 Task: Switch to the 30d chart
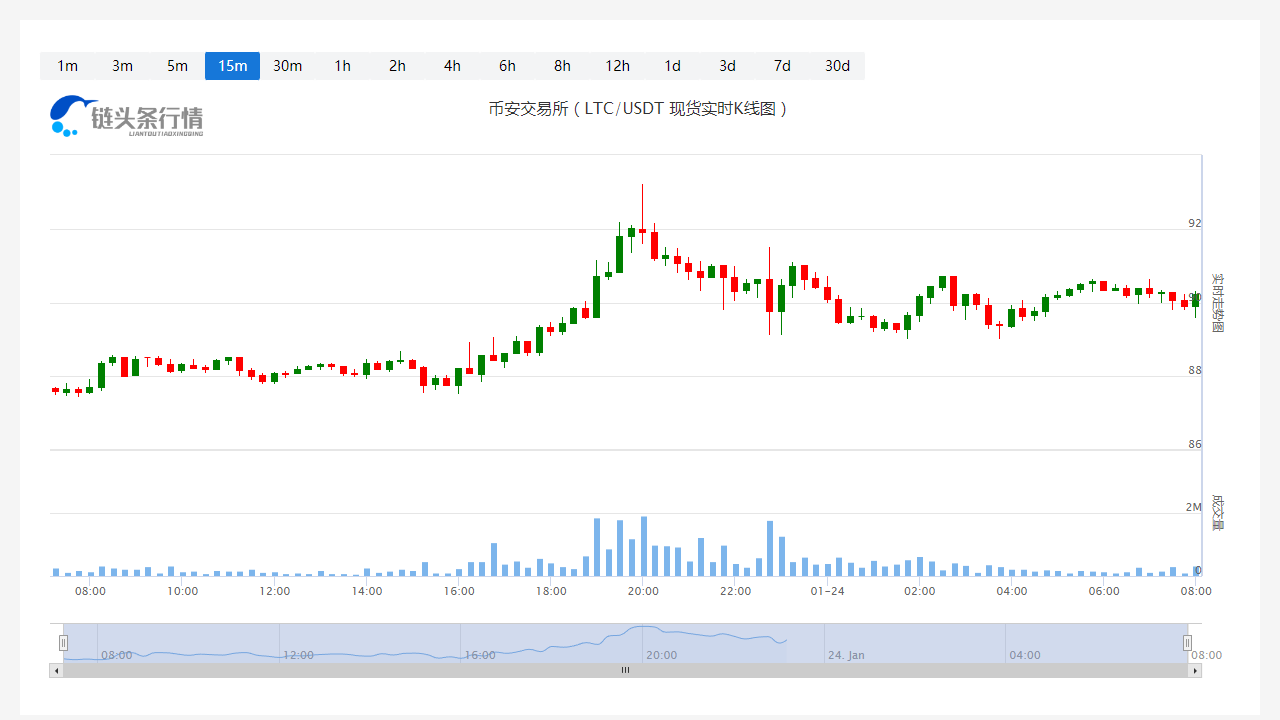(837, 66)
